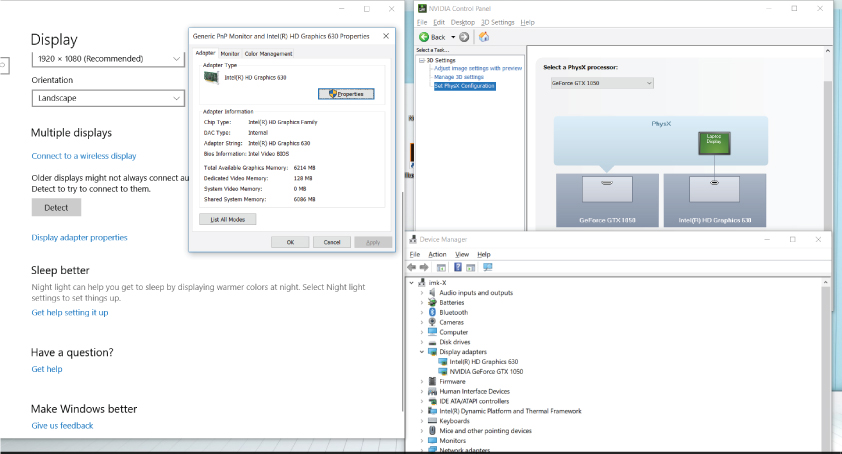Open Connect to a wireless display link
Image resolution: width=842 pixels, height=454 pixels.
click(84, 156)
